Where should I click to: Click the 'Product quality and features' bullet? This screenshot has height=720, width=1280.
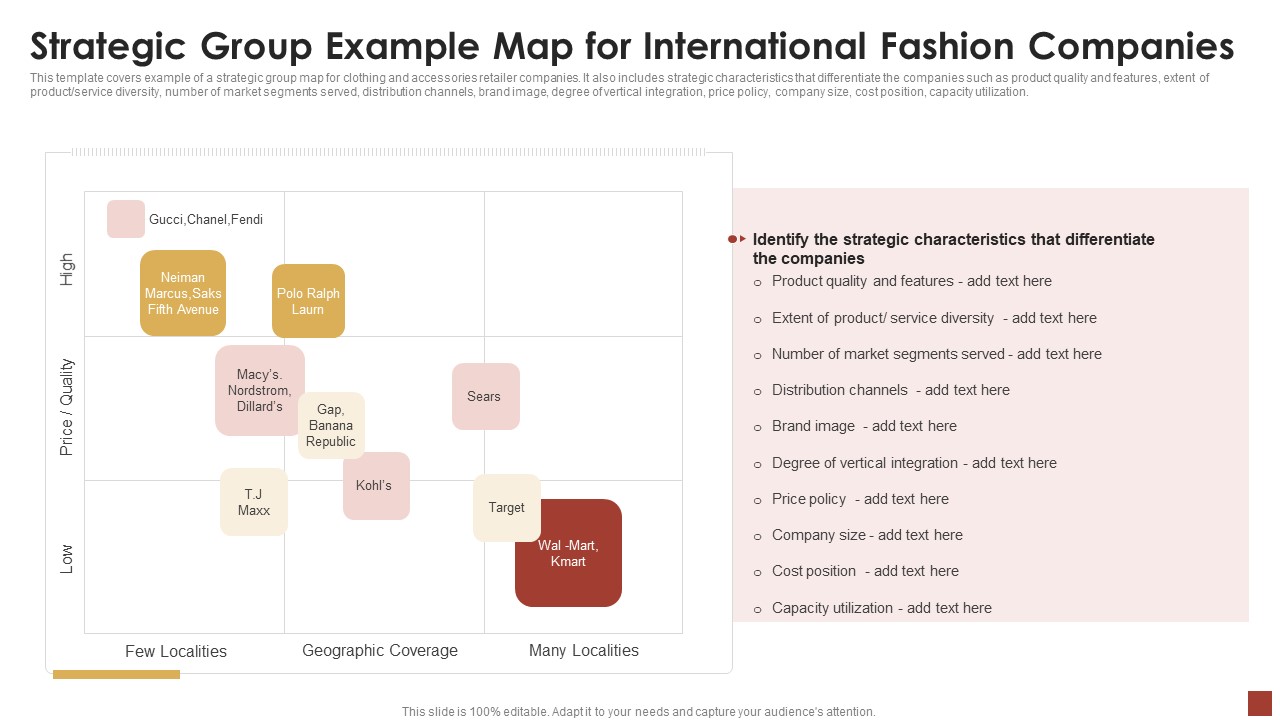click(912, 281)
